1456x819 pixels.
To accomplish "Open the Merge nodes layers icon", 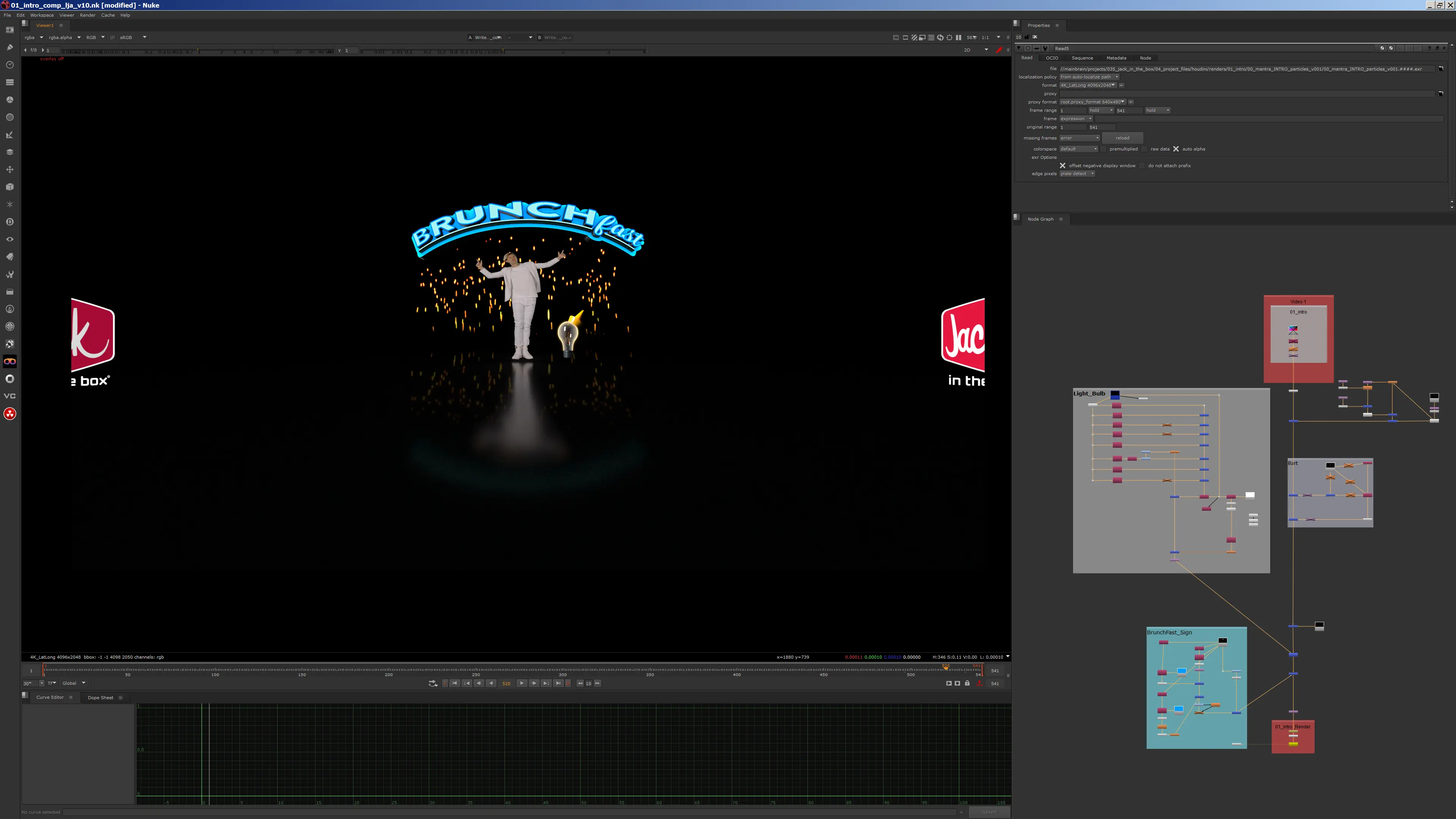I will [9, 152].
